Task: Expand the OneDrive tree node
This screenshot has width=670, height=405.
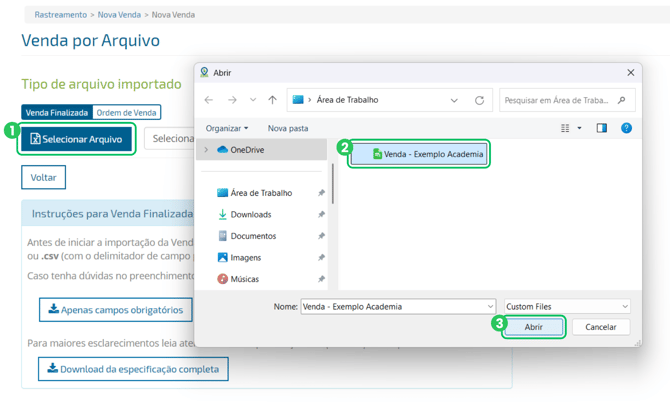Action: 206,150
